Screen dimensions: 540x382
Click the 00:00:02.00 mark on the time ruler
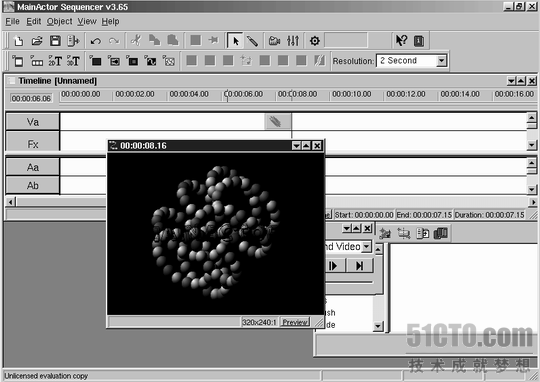click(135, 94)
